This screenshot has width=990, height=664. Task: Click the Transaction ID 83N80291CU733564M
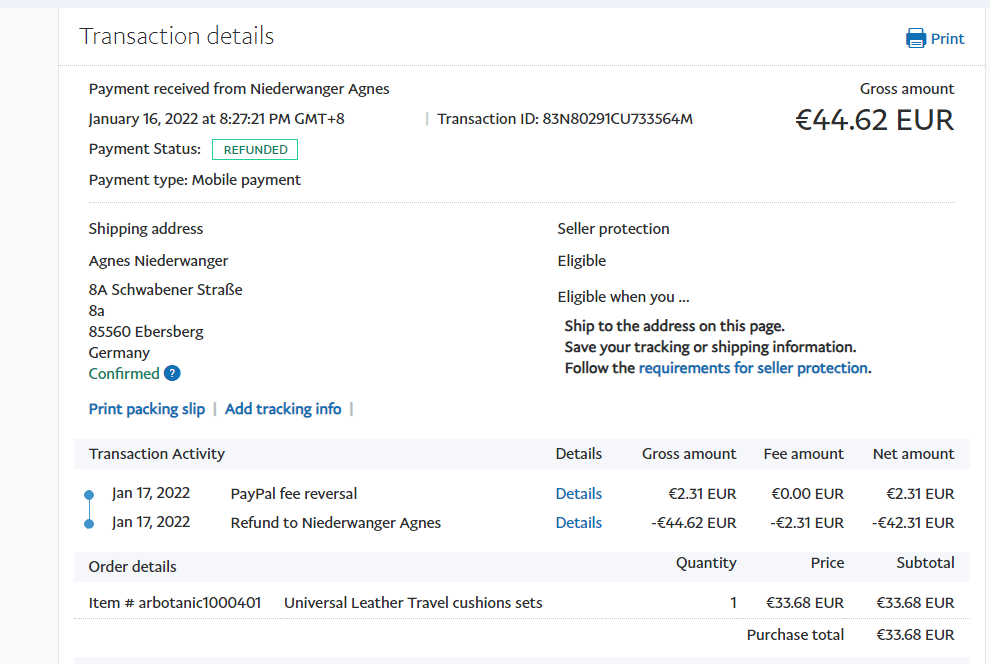[617, 119]
